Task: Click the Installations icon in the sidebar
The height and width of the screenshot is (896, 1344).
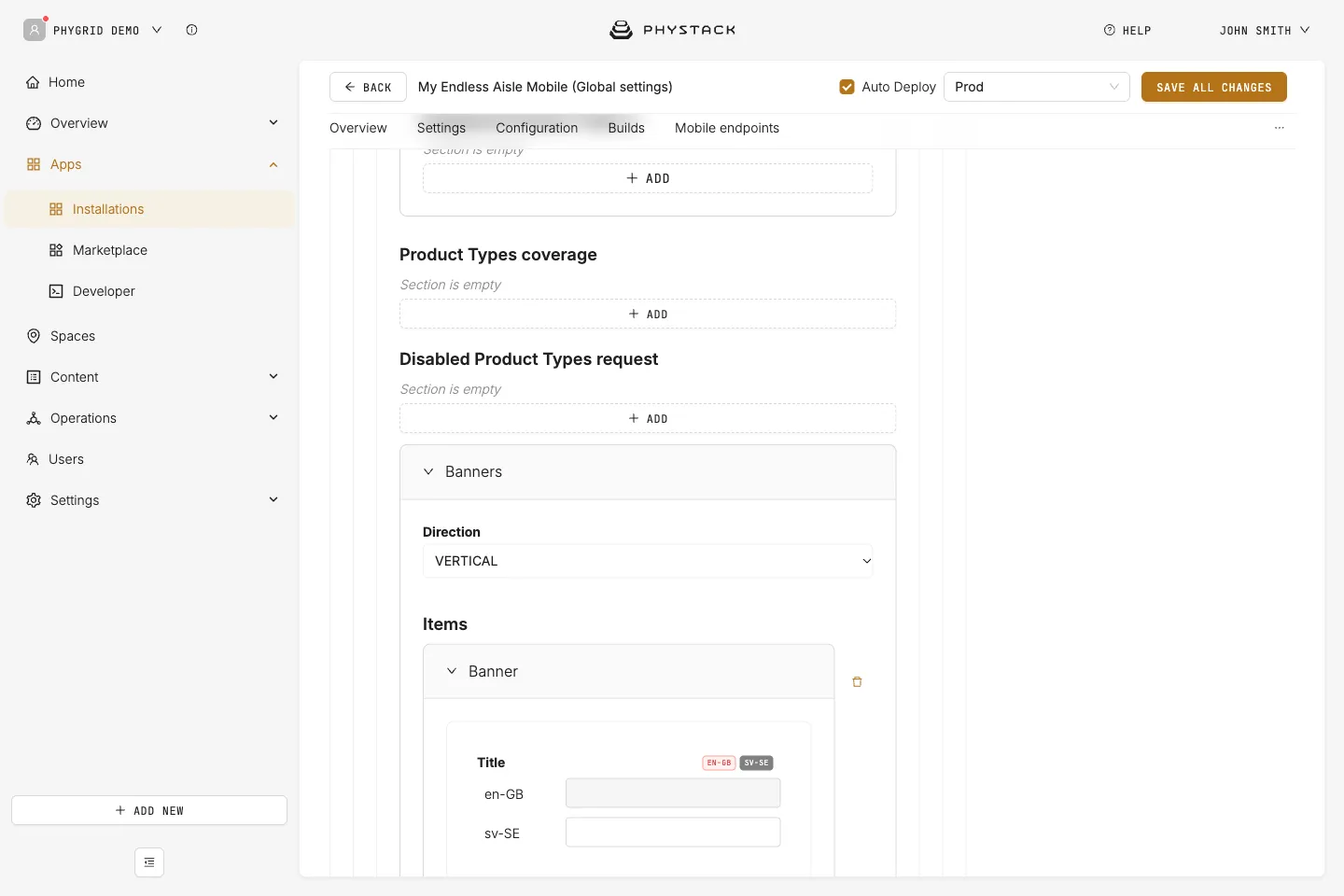Action: click(56, 209)
